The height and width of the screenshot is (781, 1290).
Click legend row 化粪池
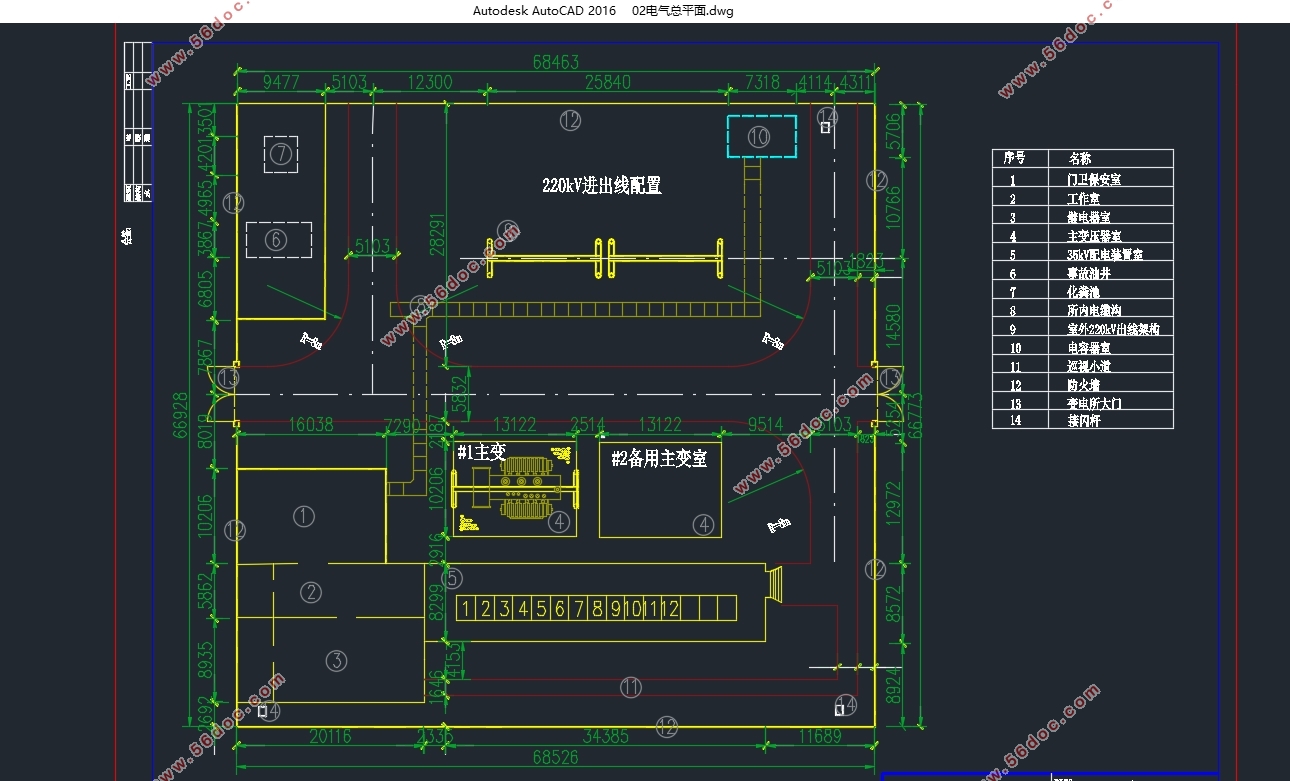click(x=1082, y=291)
